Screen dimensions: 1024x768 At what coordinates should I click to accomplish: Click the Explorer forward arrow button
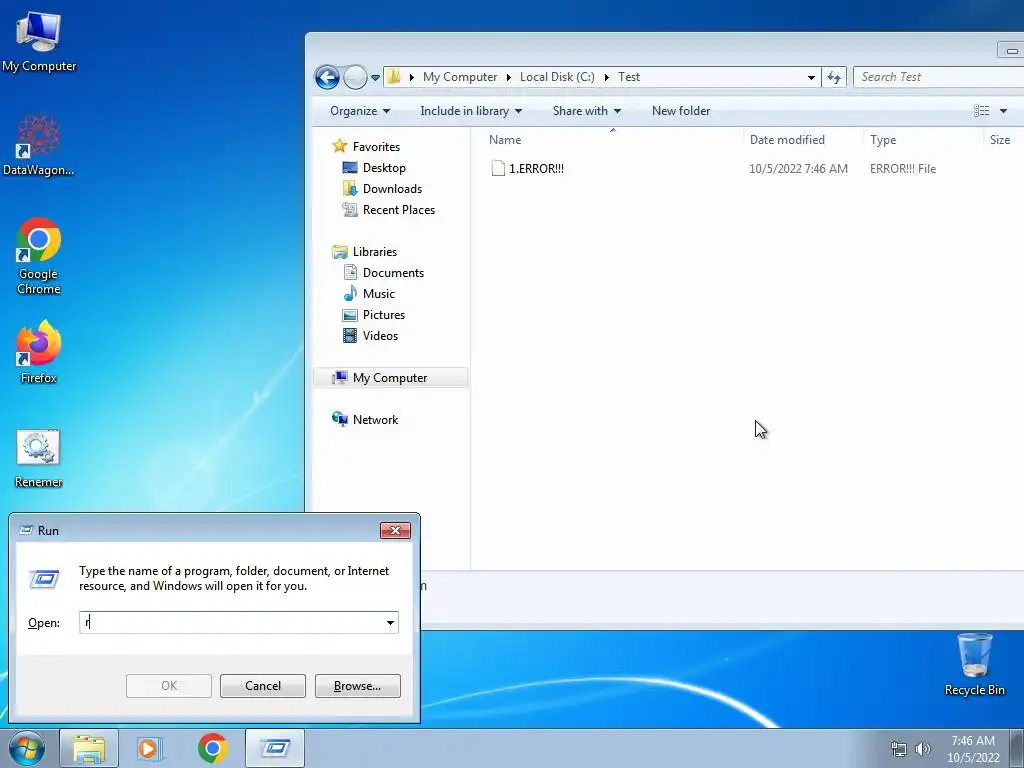pyautogui.click(x=355, y=77)
